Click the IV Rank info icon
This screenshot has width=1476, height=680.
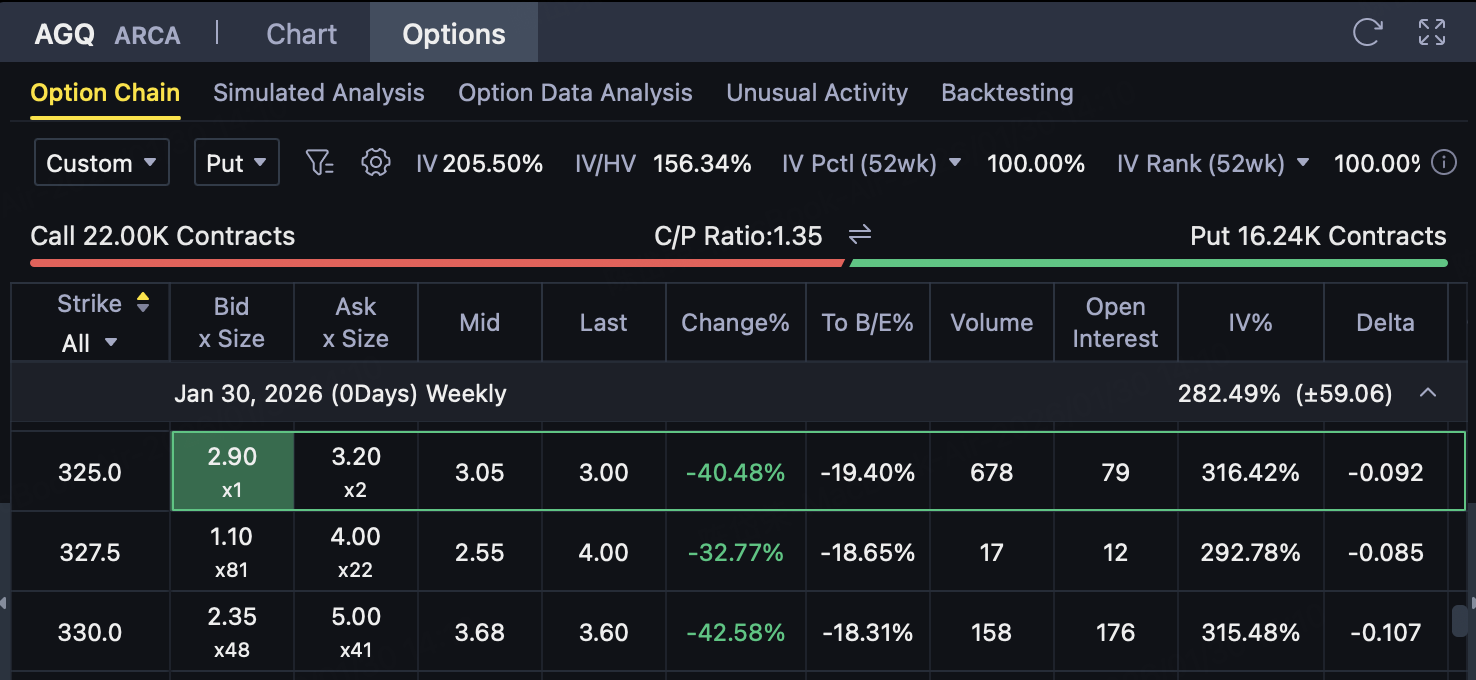click(x=1444, y=163)
